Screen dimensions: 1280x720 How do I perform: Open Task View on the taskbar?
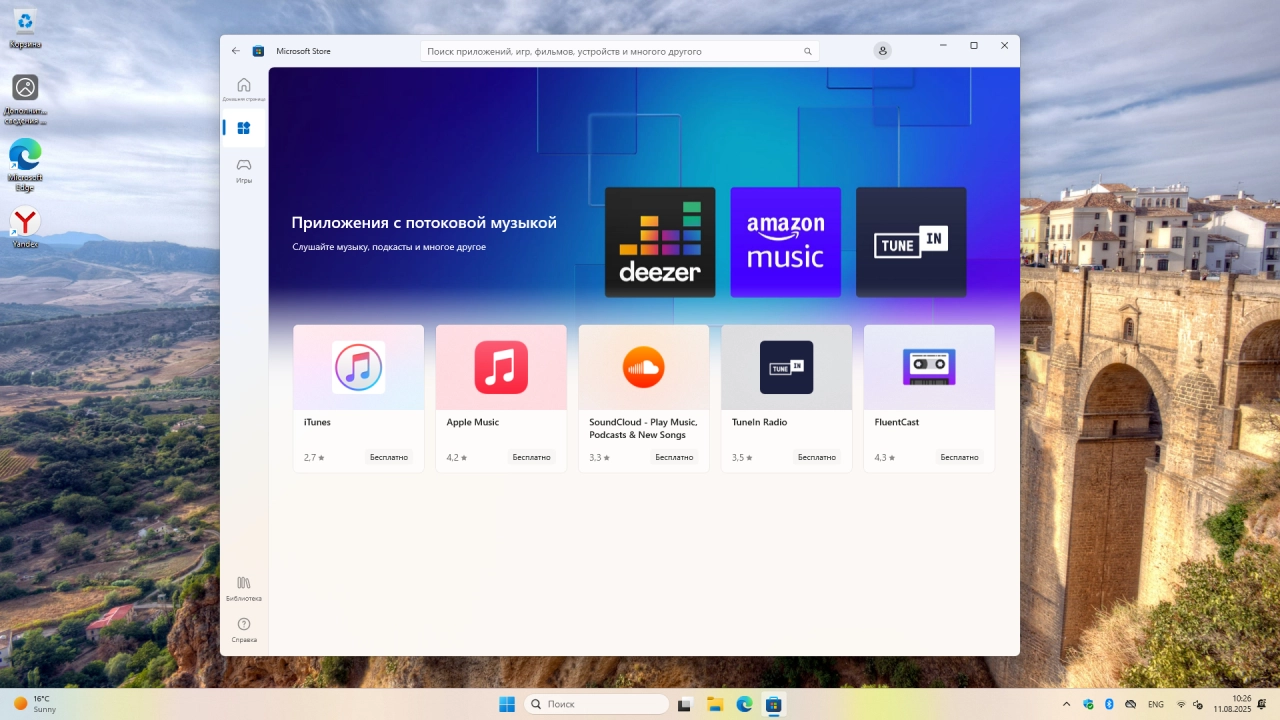685,704
